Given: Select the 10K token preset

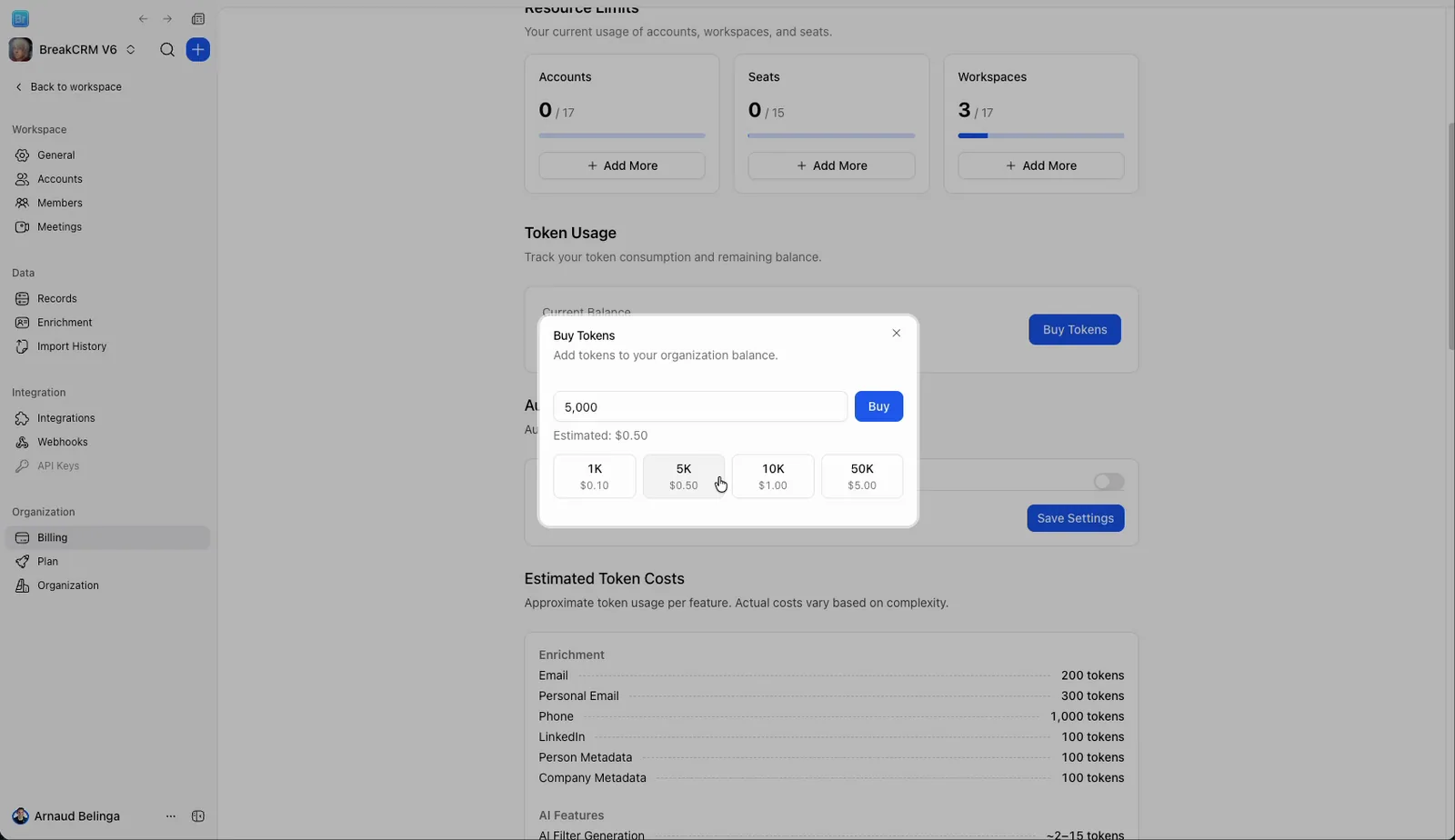Looking at the screenshot, I should [773, 476].
